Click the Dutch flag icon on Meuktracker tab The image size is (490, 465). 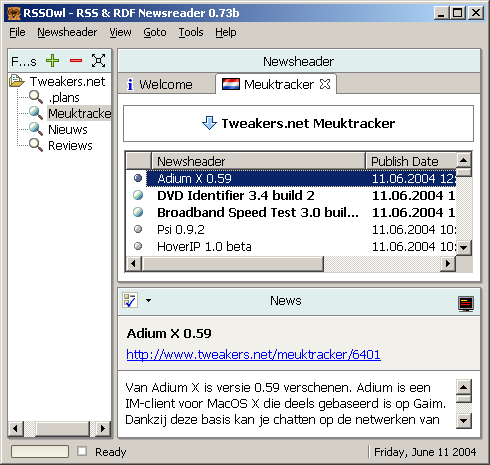click(x=231, y=84)
